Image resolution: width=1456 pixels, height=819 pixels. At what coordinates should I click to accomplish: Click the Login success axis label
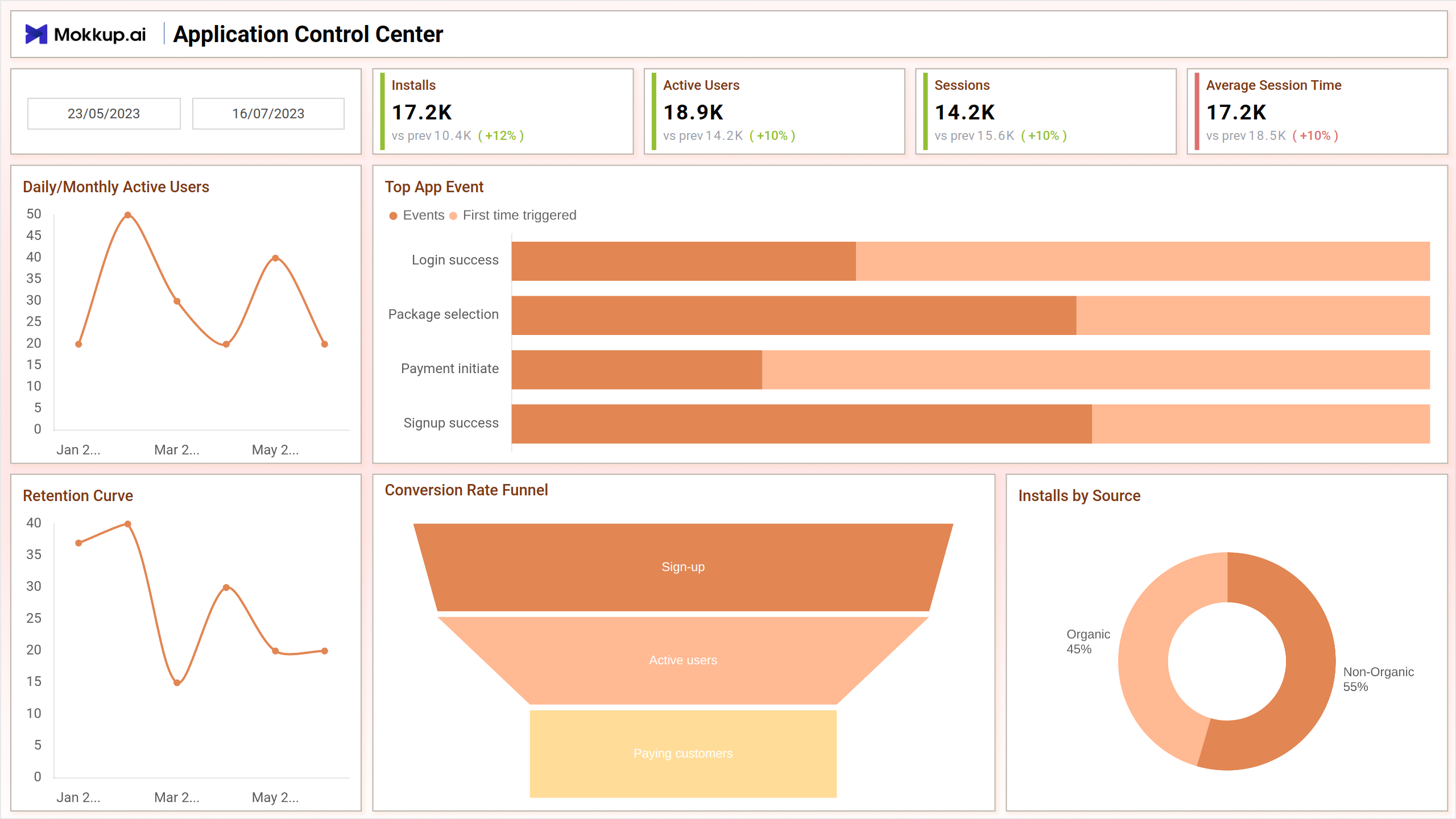(x=455, y=260)
